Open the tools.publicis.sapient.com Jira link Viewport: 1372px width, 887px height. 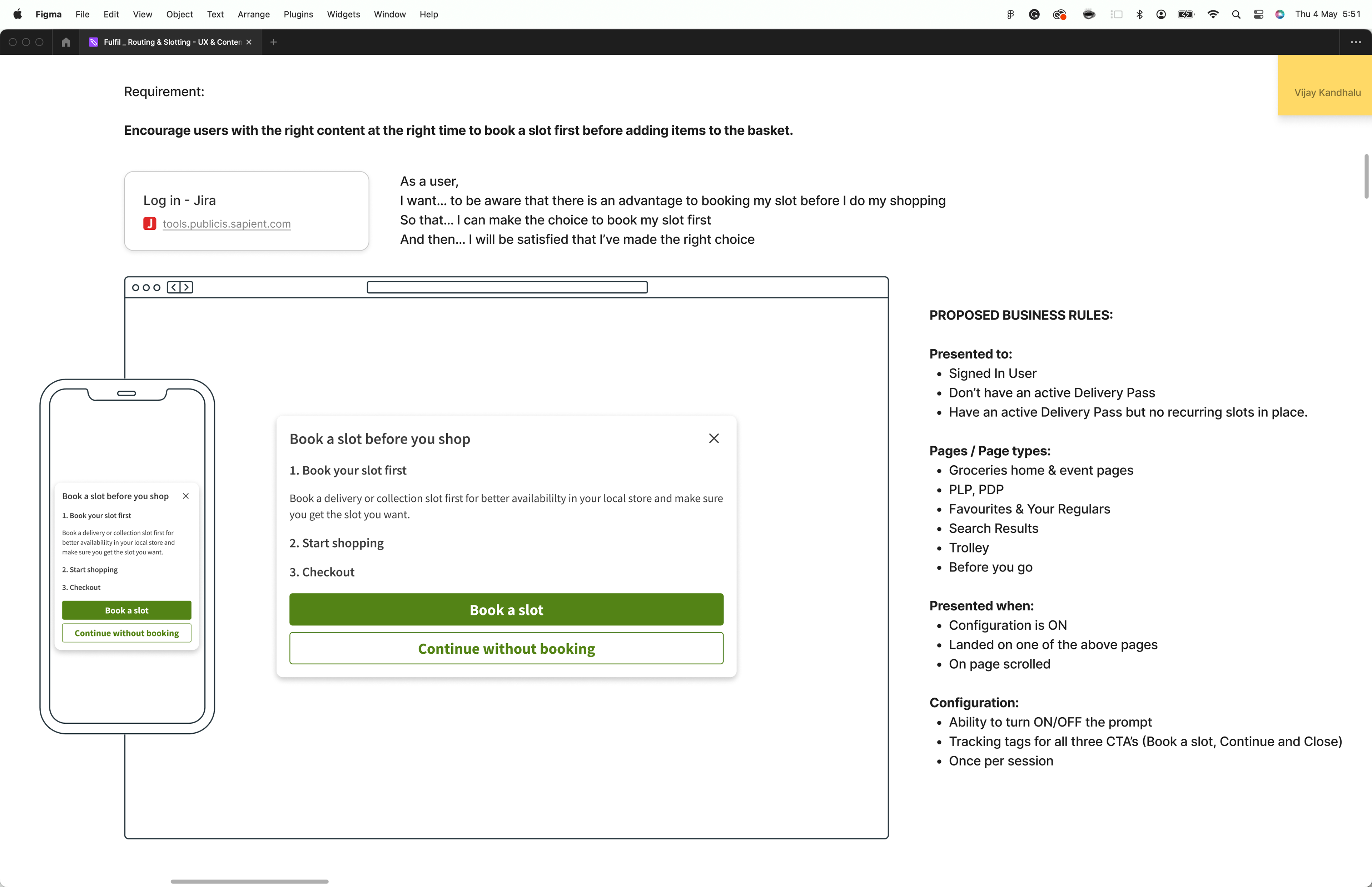tap(226, 223)
